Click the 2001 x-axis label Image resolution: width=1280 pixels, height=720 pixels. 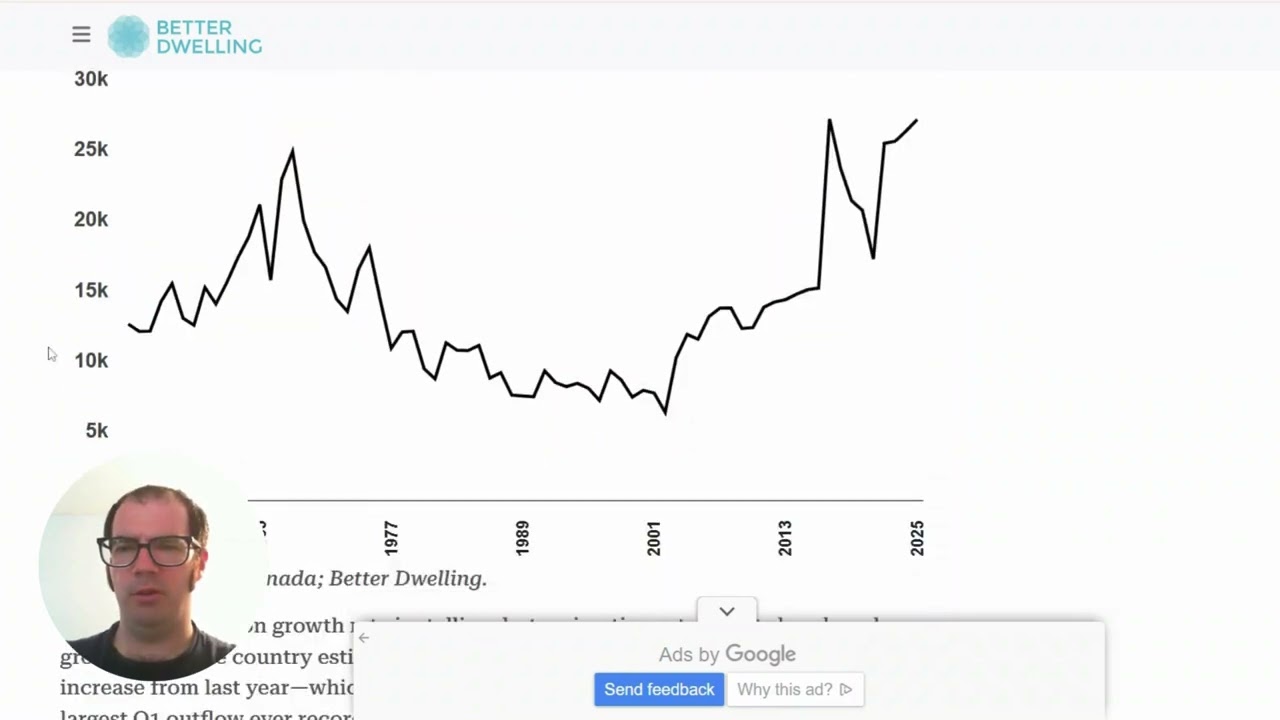tap(654, 538)
